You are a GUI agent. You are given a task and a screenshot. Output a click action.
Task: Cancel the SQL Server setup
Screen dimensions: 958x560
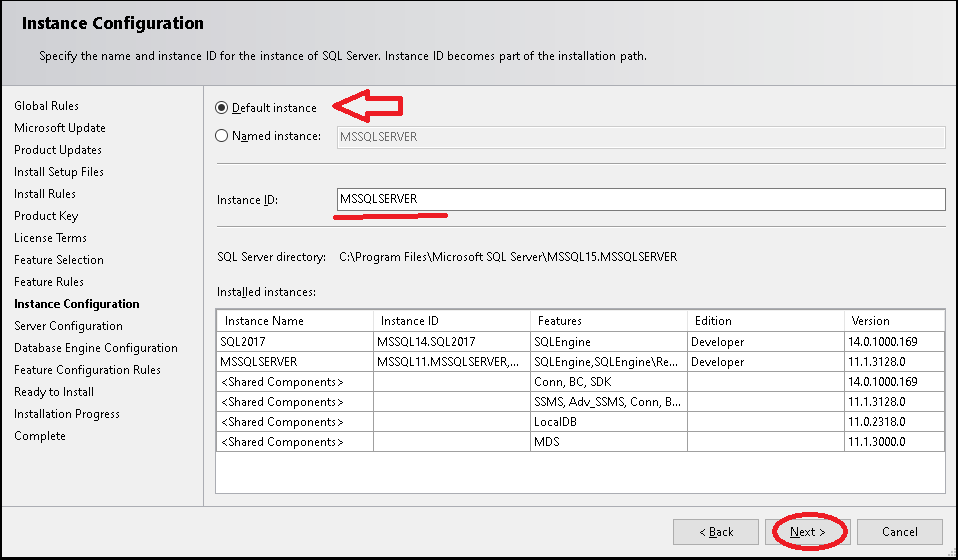(900, 532)
